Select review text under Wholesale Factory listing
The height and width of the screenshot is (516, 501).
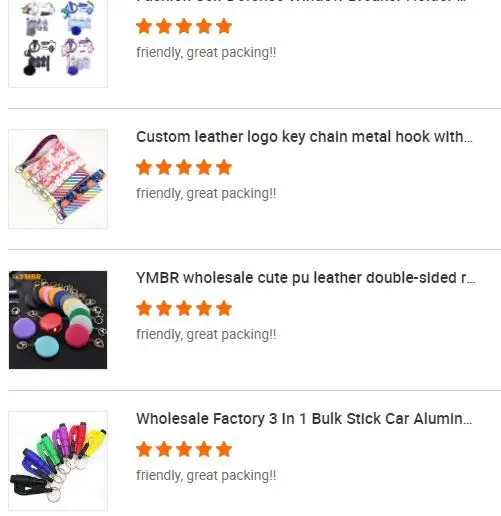[x=206, y=476]
